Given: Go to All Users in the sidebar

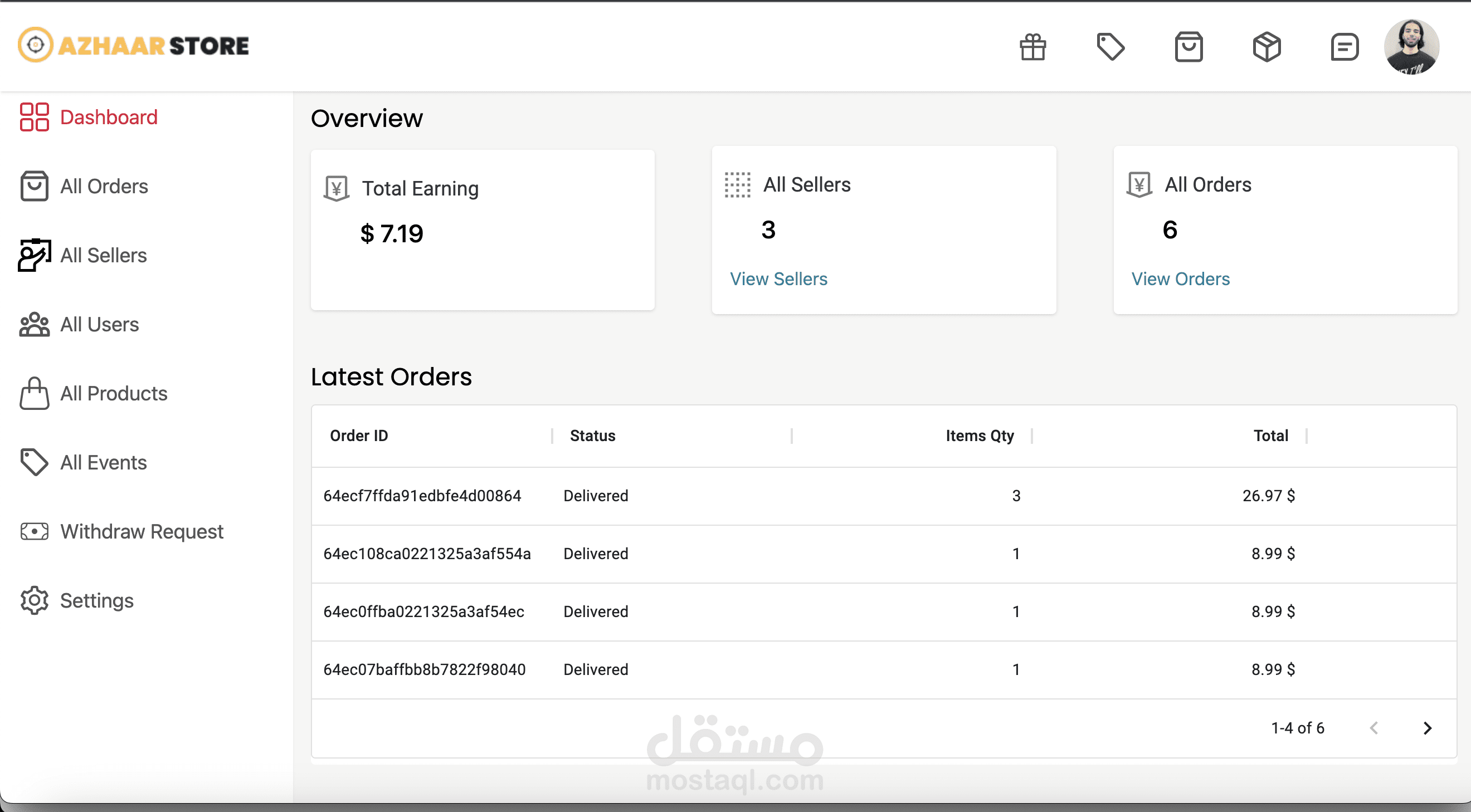Looking at the screenshot, I should (99, 324).
